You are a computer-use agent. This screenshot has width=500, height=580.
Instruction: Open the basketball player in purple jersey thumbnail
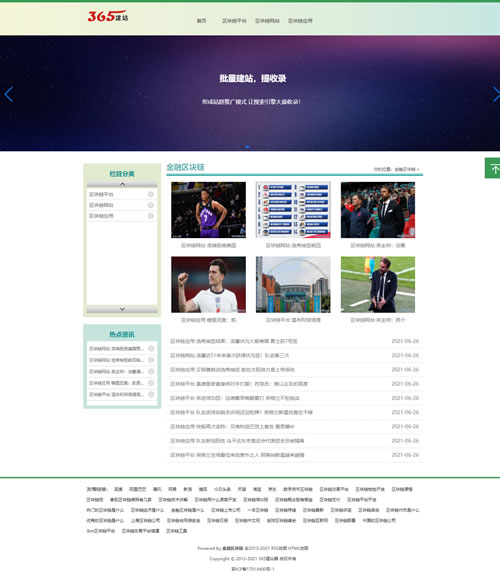(208, 210)
